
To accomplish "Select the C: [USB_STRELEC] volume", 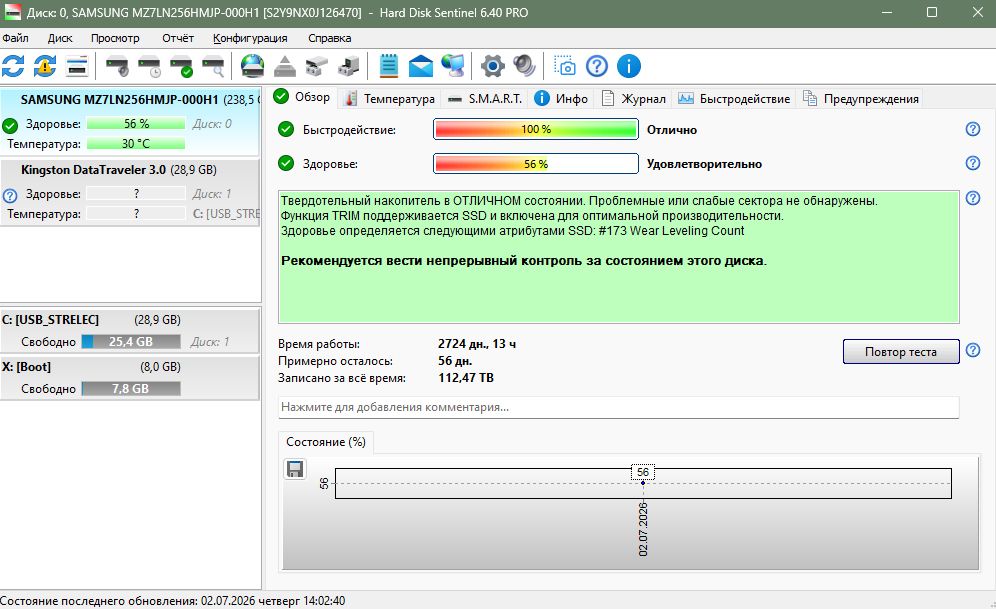I will click(x=130, y=330).
